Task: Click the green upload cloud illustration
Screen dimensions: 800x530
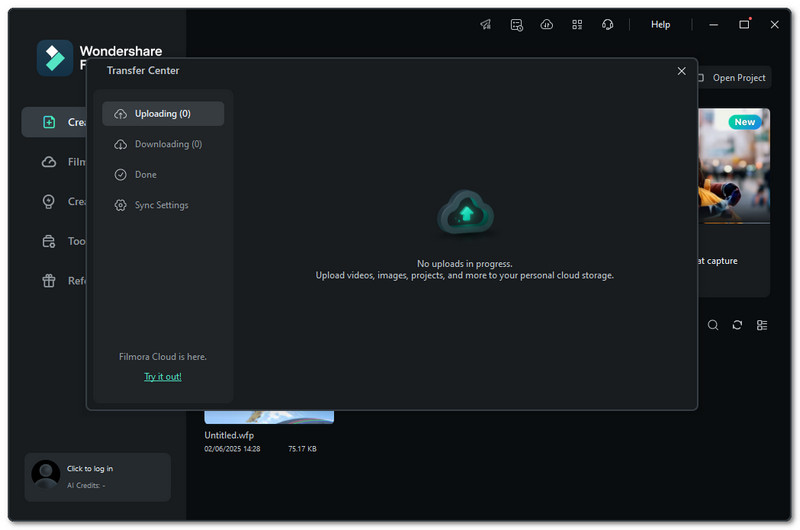Action: (465, 213)
